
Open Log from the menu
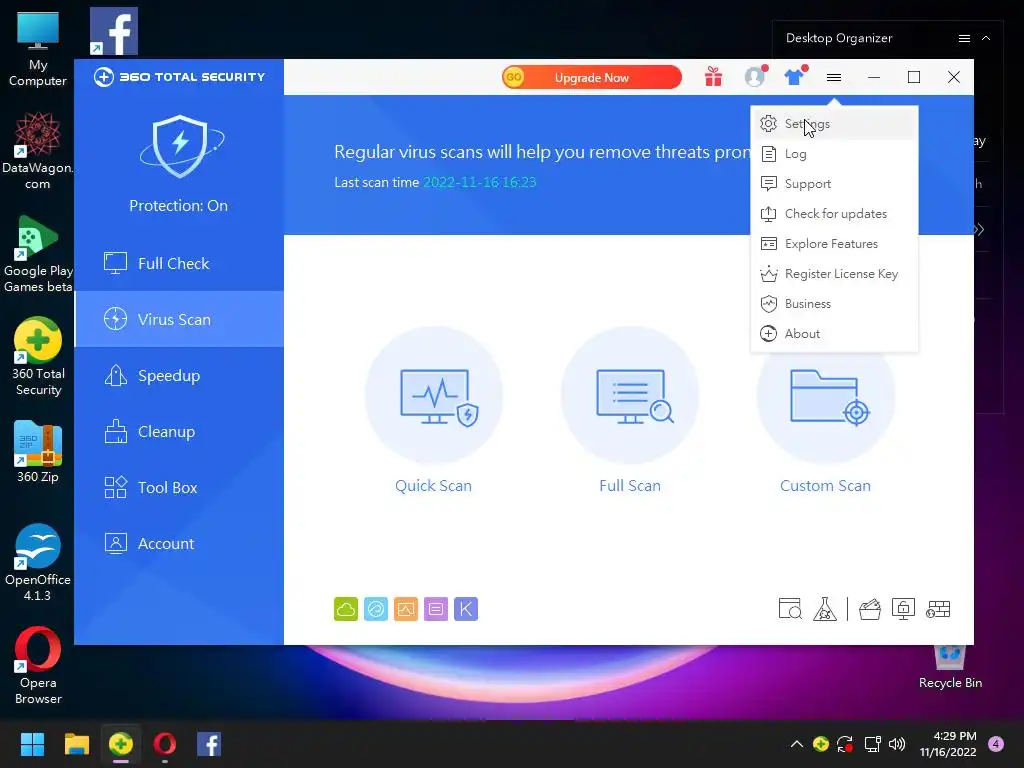click(835, 153)
